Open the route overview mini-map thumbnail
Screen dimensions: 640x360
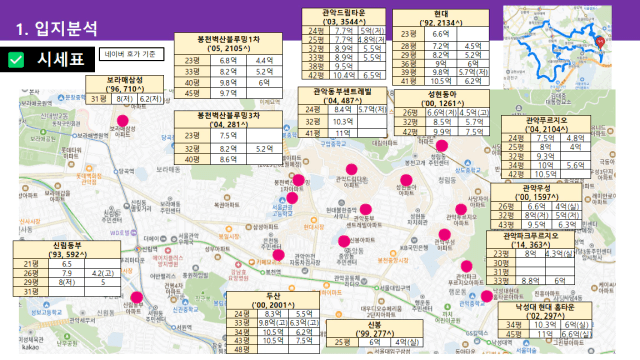coord(557,47)
